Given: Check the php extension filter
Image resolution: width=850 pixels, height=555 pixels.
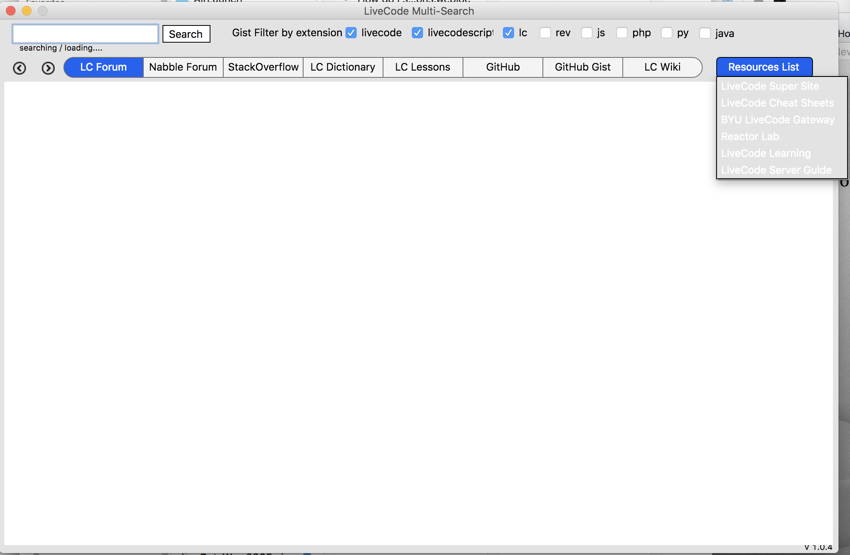Looking at the screenshot, I should [622, 33].
